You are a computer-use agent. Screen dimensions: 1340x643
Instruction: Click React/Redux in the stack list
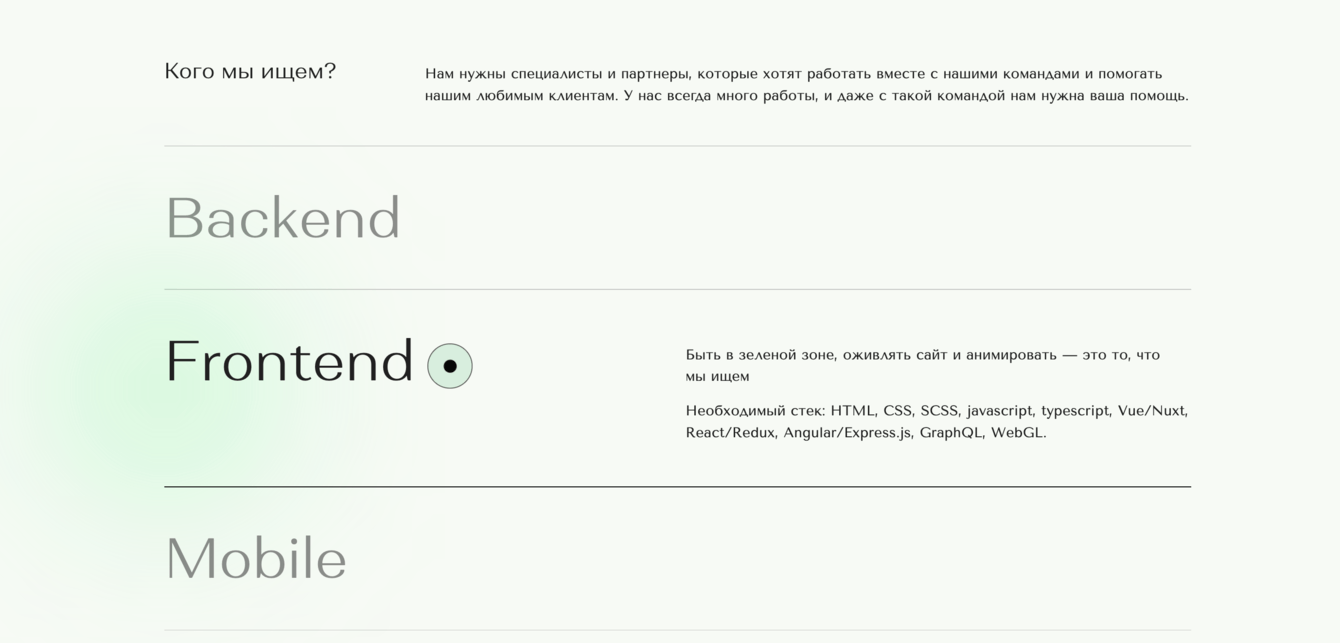pos(730,433)
